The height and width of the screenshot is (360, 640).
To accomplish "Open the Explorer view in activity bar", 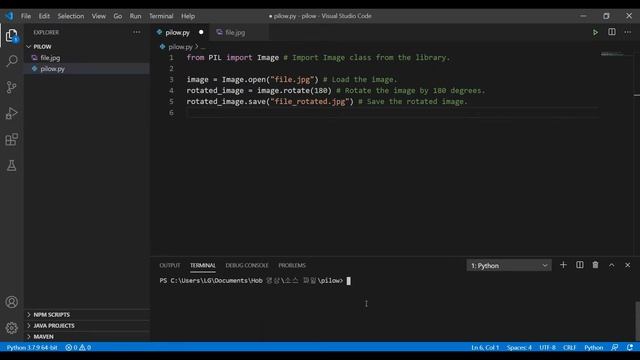I will [11, 36].
